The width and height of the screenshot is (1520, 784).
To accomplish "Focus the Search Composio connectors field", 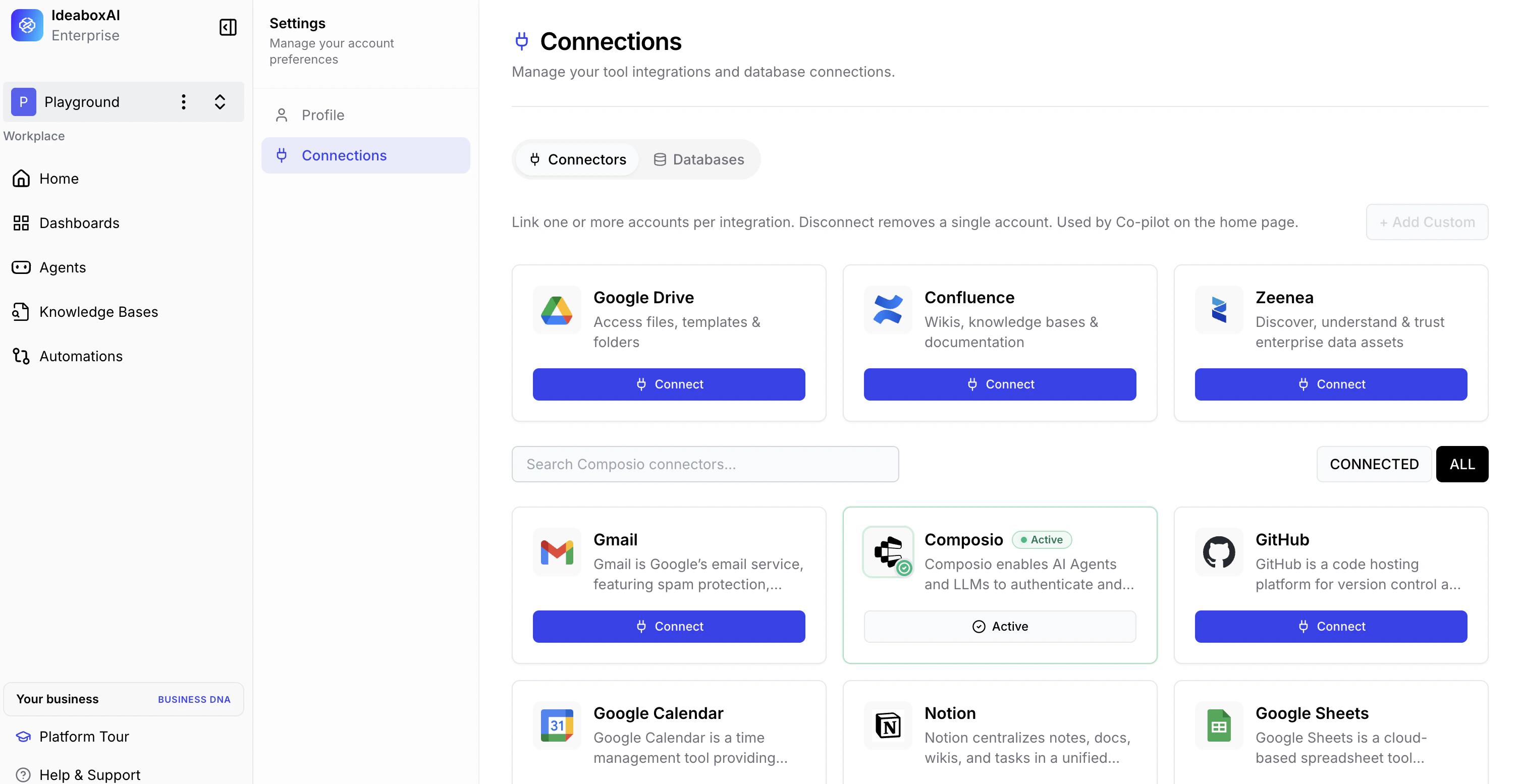I will 705,464.
